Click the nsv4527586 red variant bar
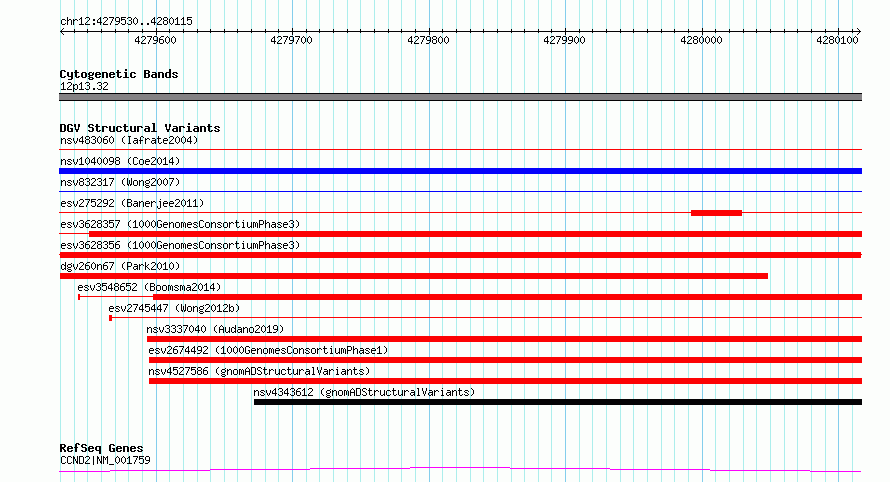This screenshot has width=890, height=482. click(x=506, y=381)
